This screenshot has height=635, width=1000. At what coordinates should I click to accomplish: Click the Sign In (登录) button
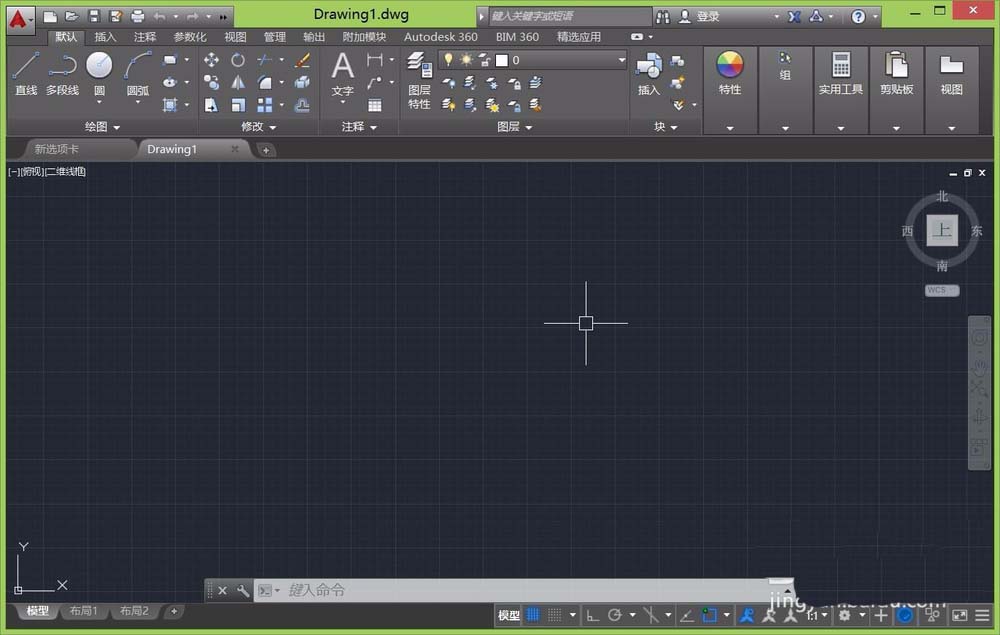[707, 17]
